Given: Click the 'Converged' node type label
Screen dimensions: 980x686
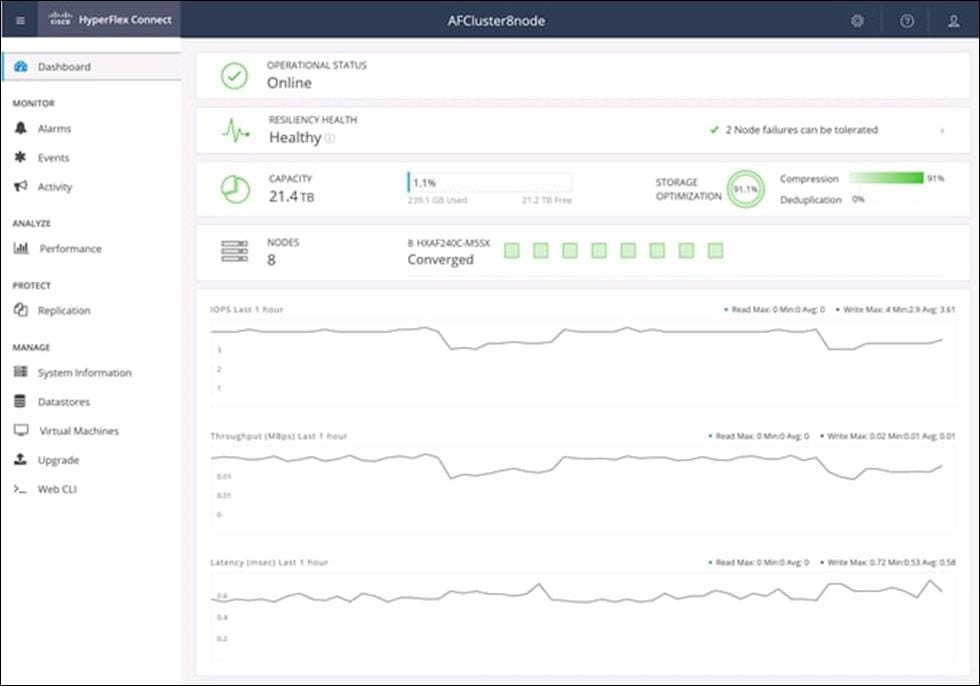Looking at the screenshot, I should [x=441, y=259].
